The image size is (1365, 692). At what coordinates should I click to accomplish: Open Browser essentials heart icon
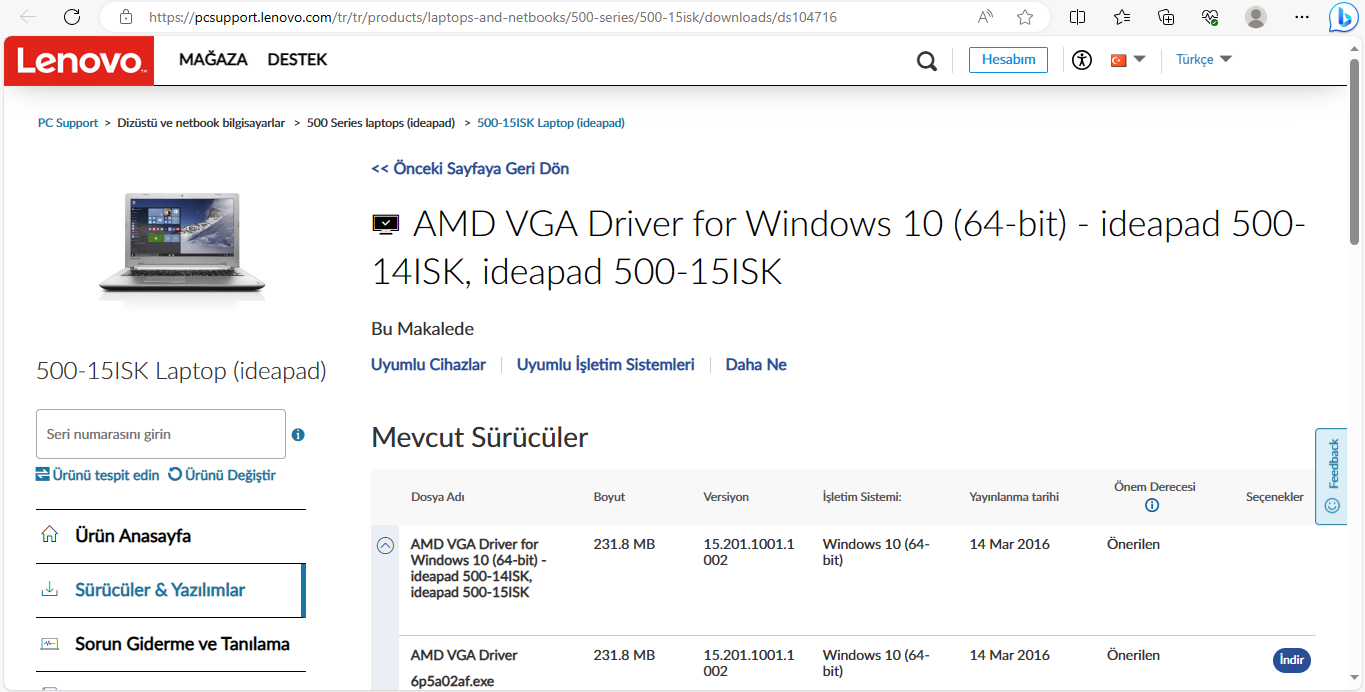1210,17
